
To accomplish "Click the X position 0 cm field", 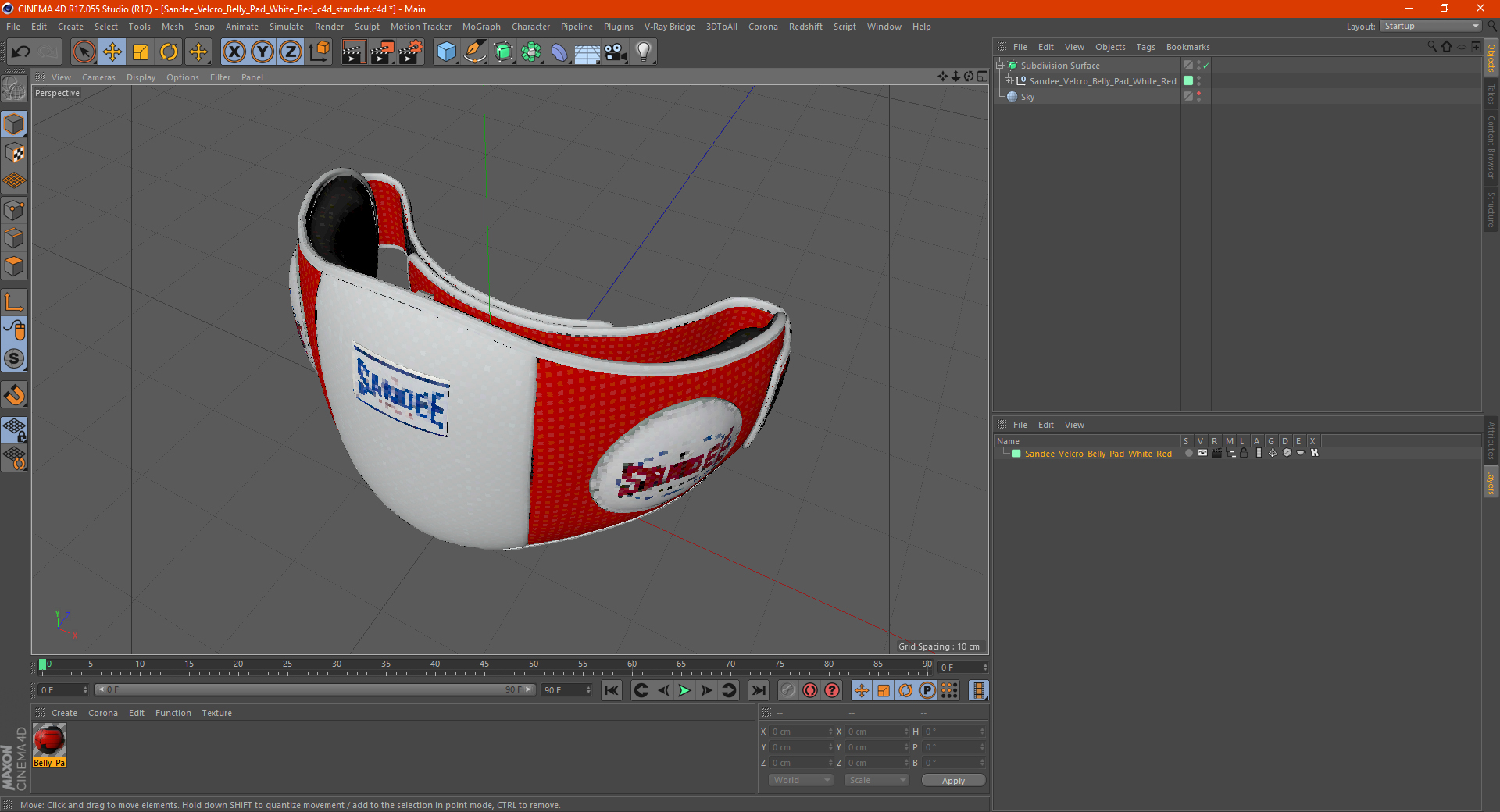I will tap(799, 732).
